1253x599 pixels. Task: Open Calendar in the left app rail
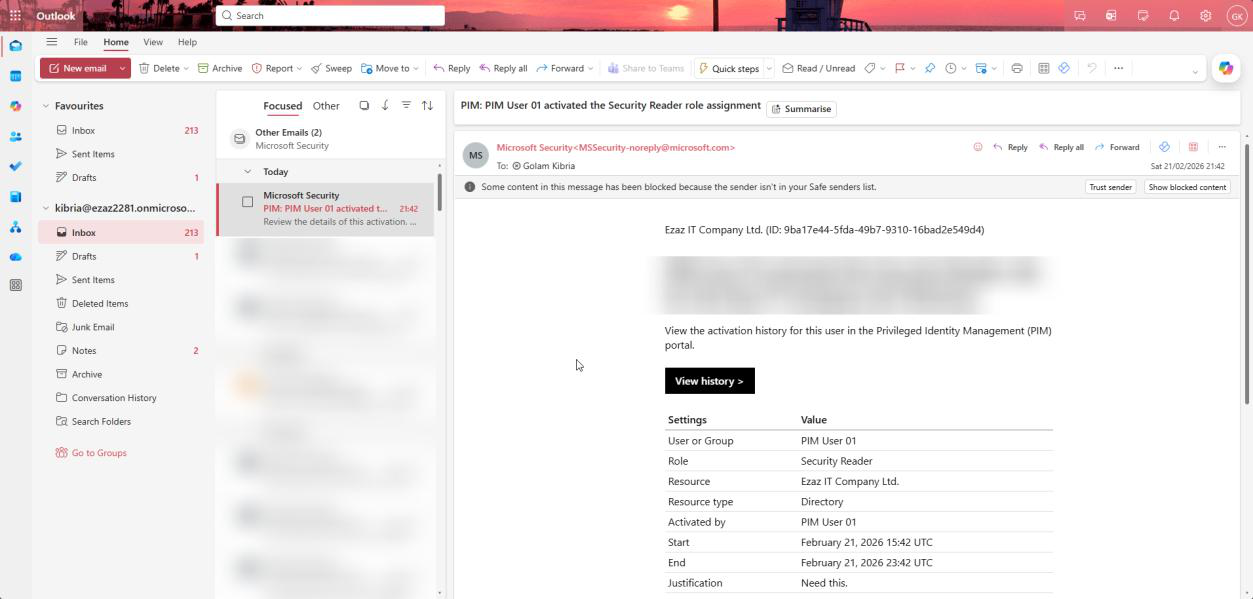pyautogui.click(x=15, y=76)
